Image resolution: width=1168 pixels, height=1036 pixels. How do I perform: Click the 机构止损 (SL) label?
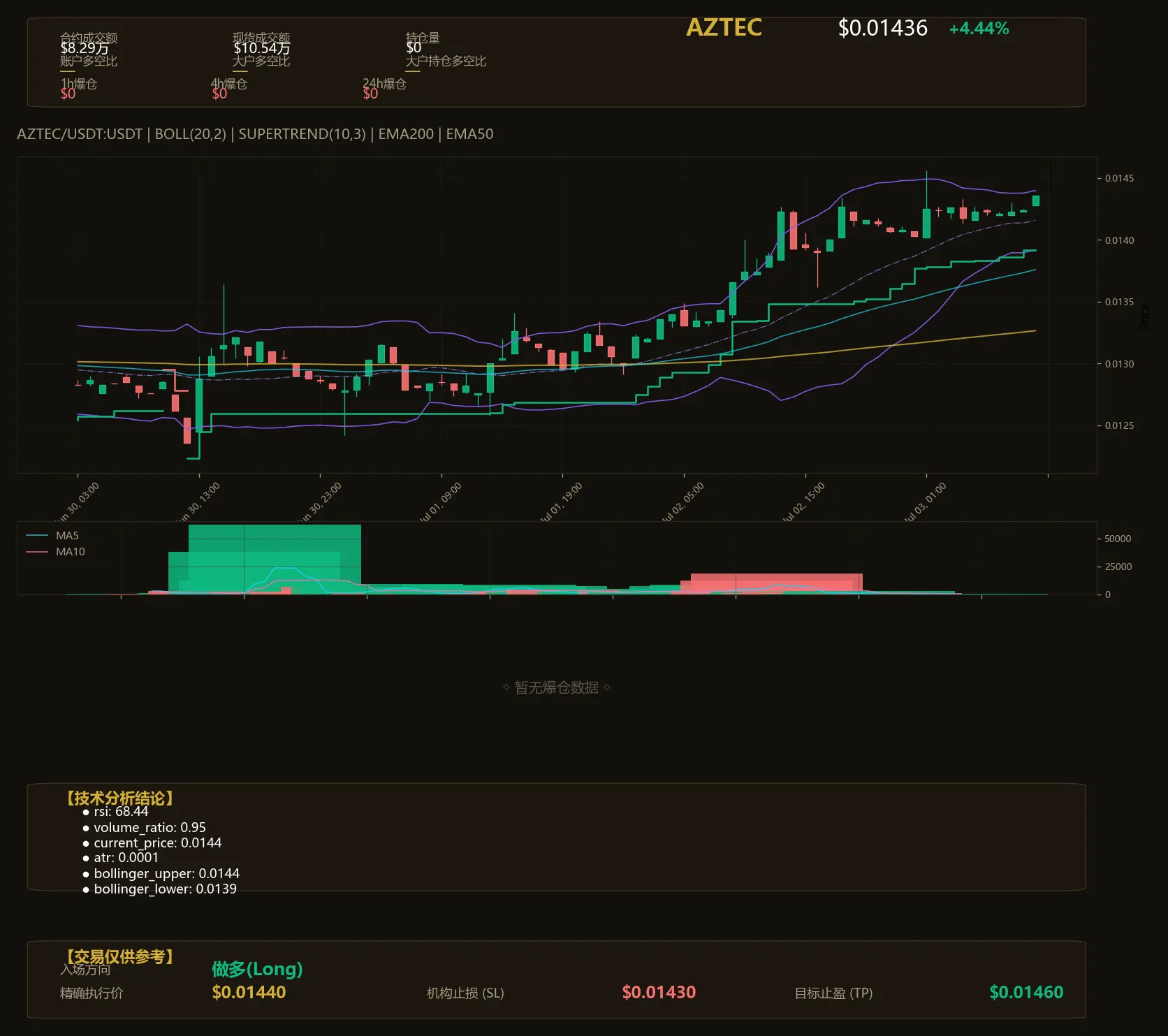click(465, 993)
